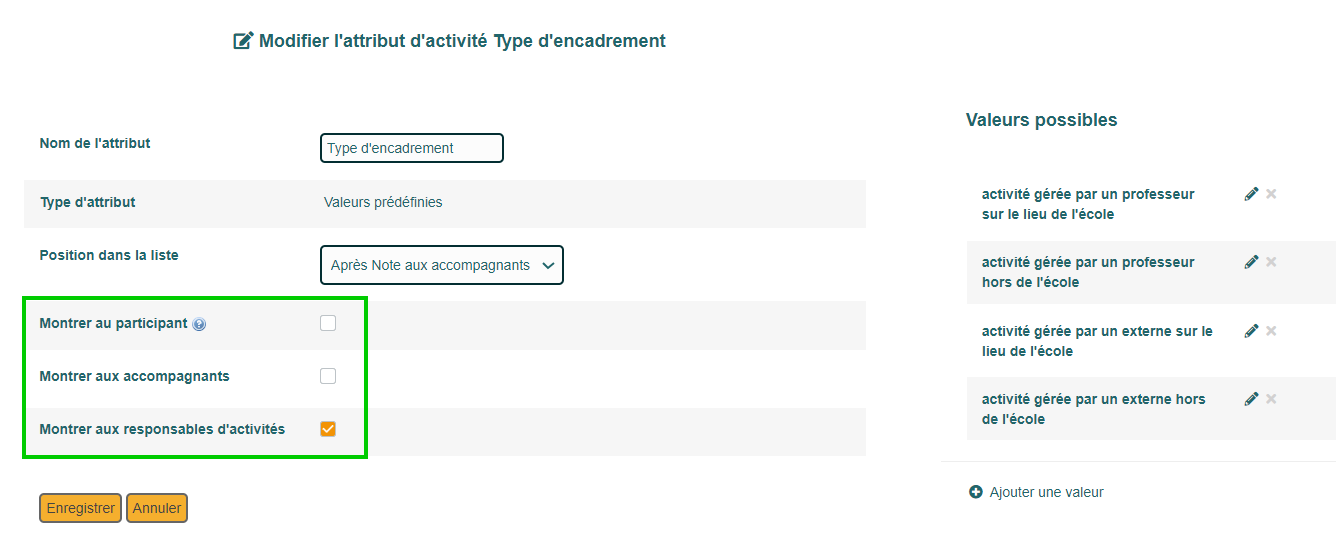Focus the Nom de l'attribut text field
This screenshot has height=542, width=1336.
point(412,148)
